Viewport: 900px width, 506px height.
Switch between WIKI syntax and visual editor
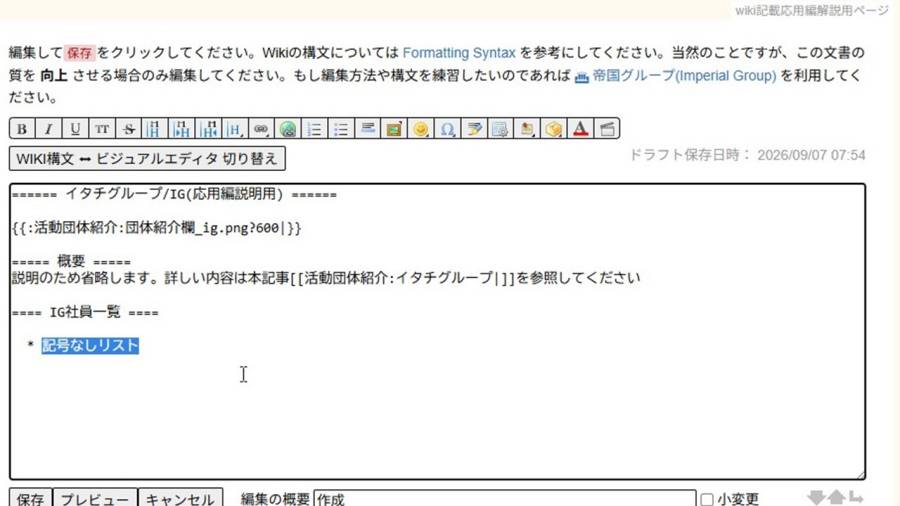(x=147, y=158)
